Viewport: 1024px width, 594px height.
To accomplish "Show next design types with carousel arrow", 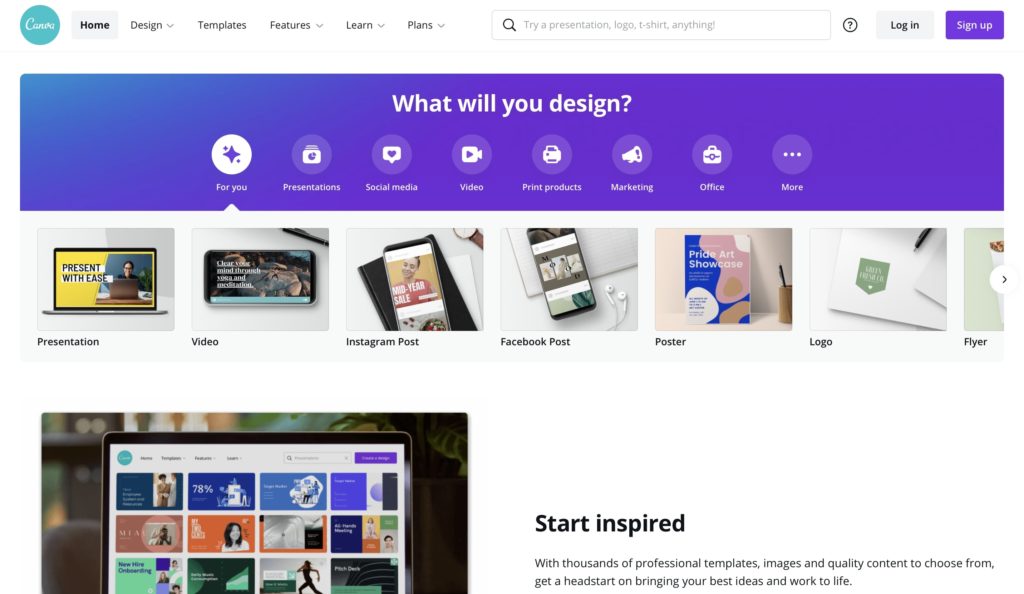I will [1004, 279].
